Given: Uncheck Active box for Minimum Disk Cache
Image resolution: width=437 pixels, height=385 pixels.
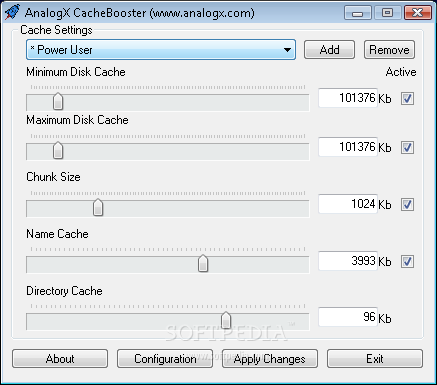Looking at the screenshot, I should click(x=407, y=99).
